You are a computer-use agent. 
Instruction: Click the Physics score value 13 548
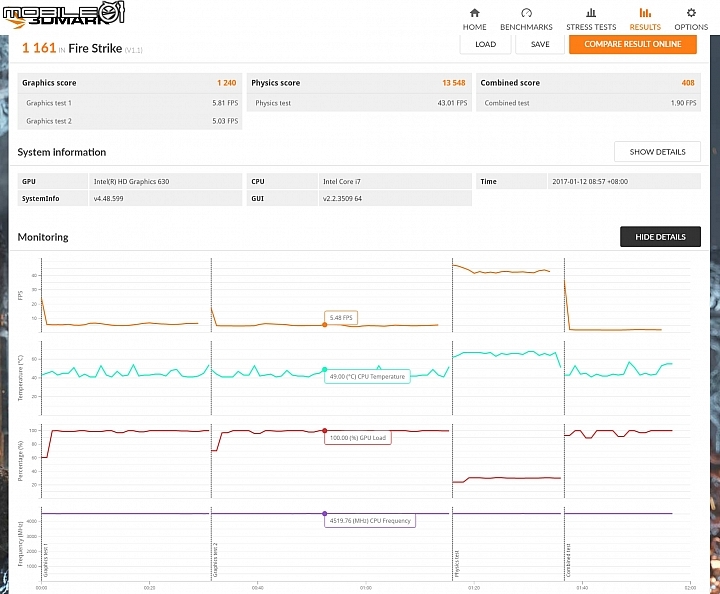click(x=454, y=83)
